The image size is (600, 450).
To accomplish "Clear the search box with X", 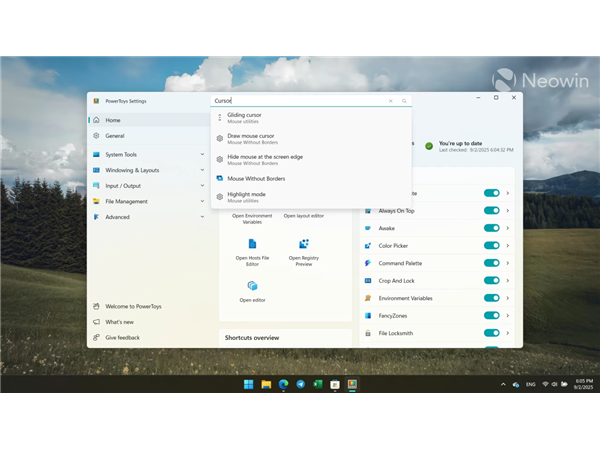I will 391,101.
